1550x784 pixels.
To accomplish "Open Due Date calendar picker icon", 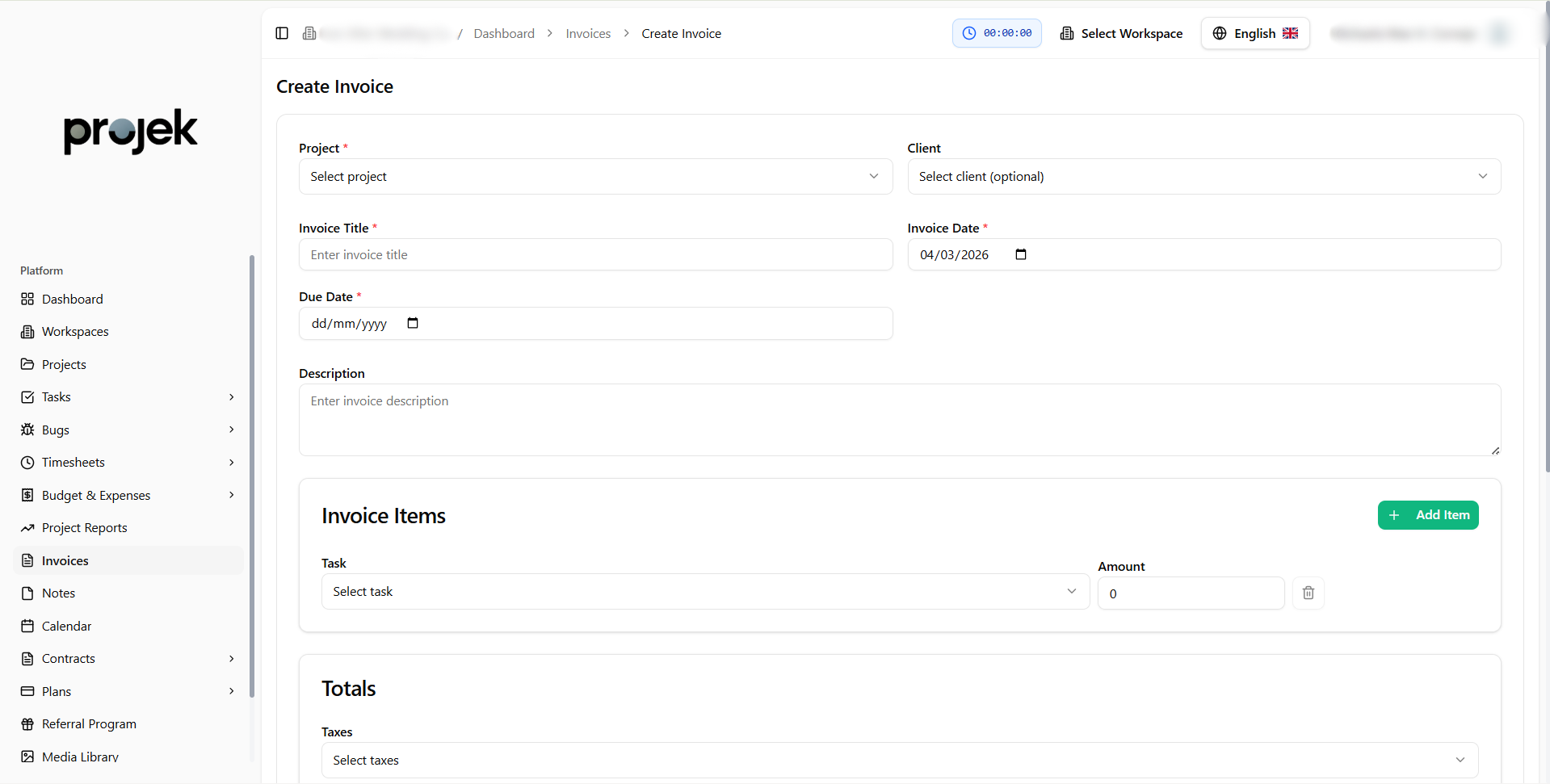I will pos(413,324).
